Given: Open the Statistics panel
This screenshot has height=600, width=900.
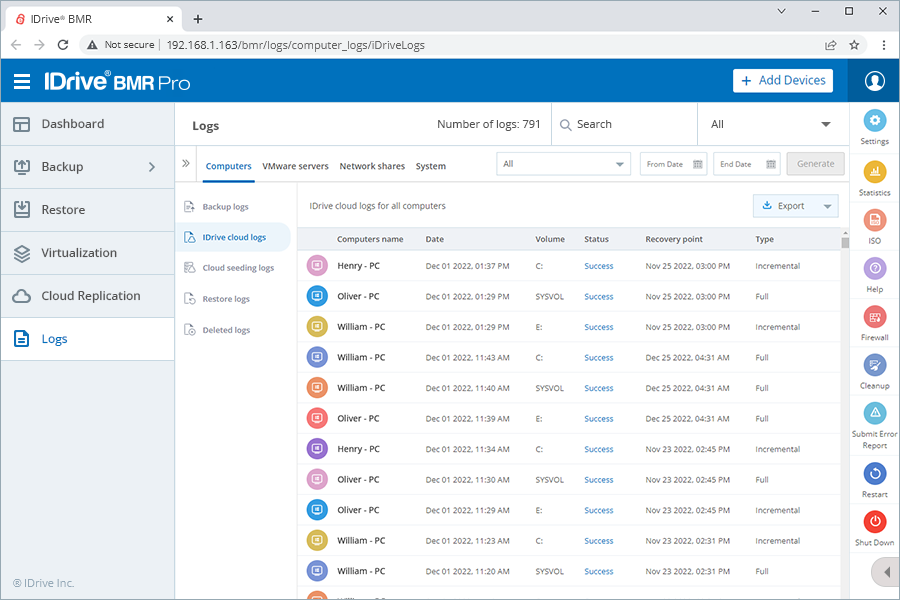Looking at the screenshot, I should pos(874,172).
